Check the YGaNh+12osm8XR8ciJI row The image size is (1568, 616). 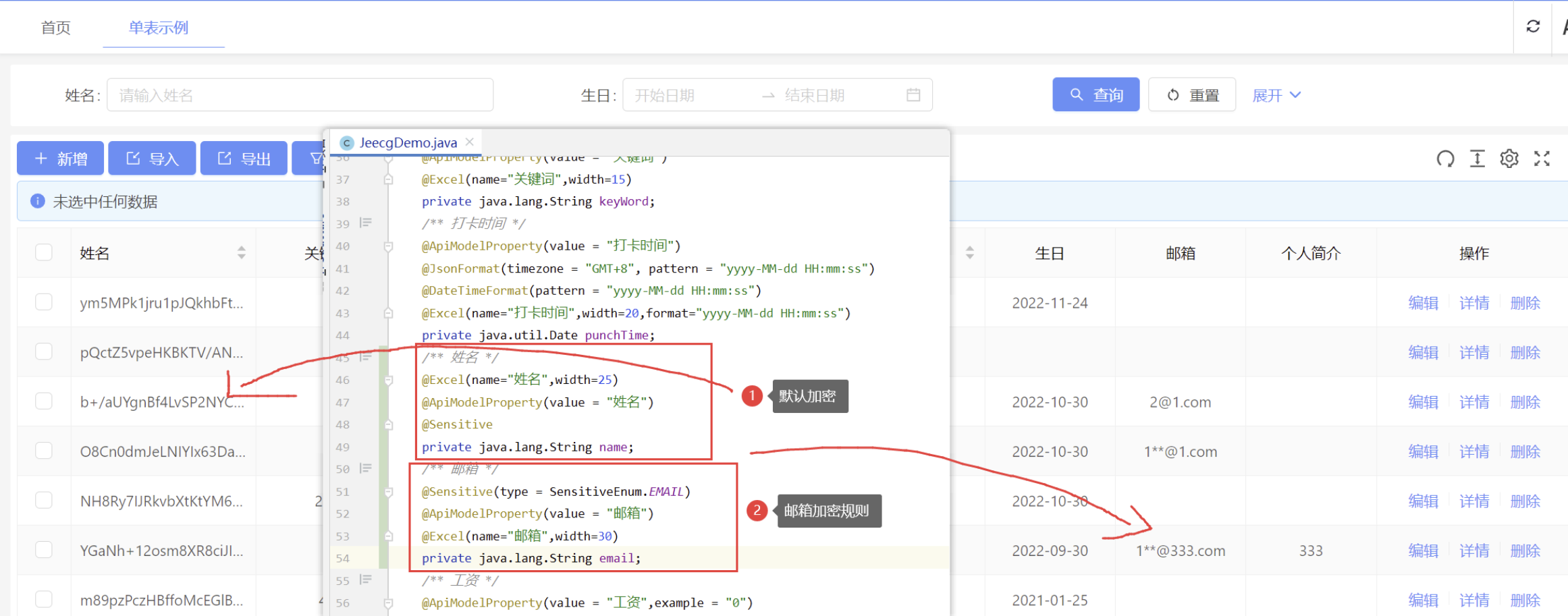click(44, 550)
